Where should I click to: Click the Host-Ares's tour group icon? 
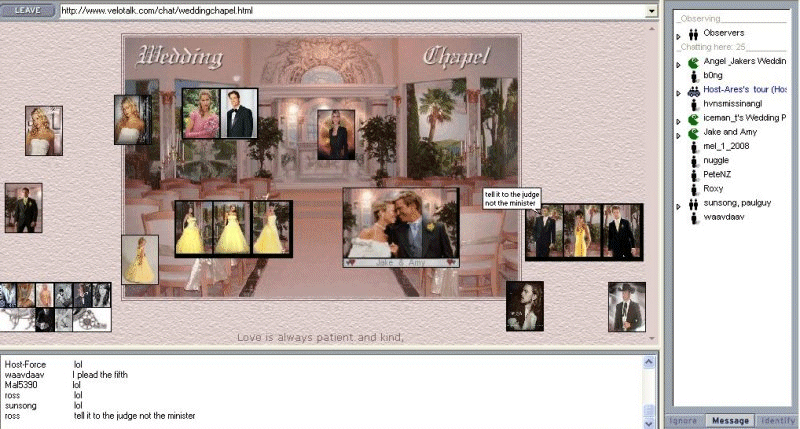point(692,90)
